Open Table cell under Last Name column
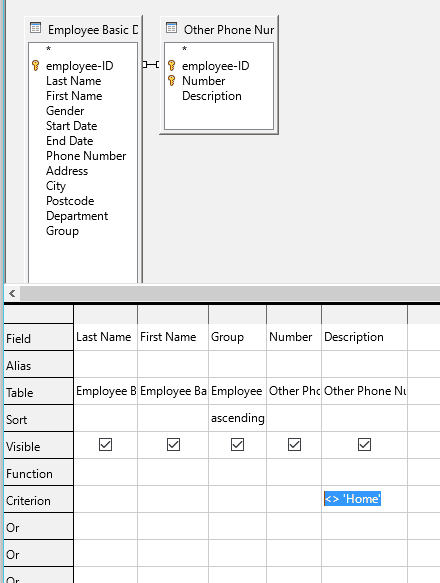This screenshot has width=440, height=583. 106,391
